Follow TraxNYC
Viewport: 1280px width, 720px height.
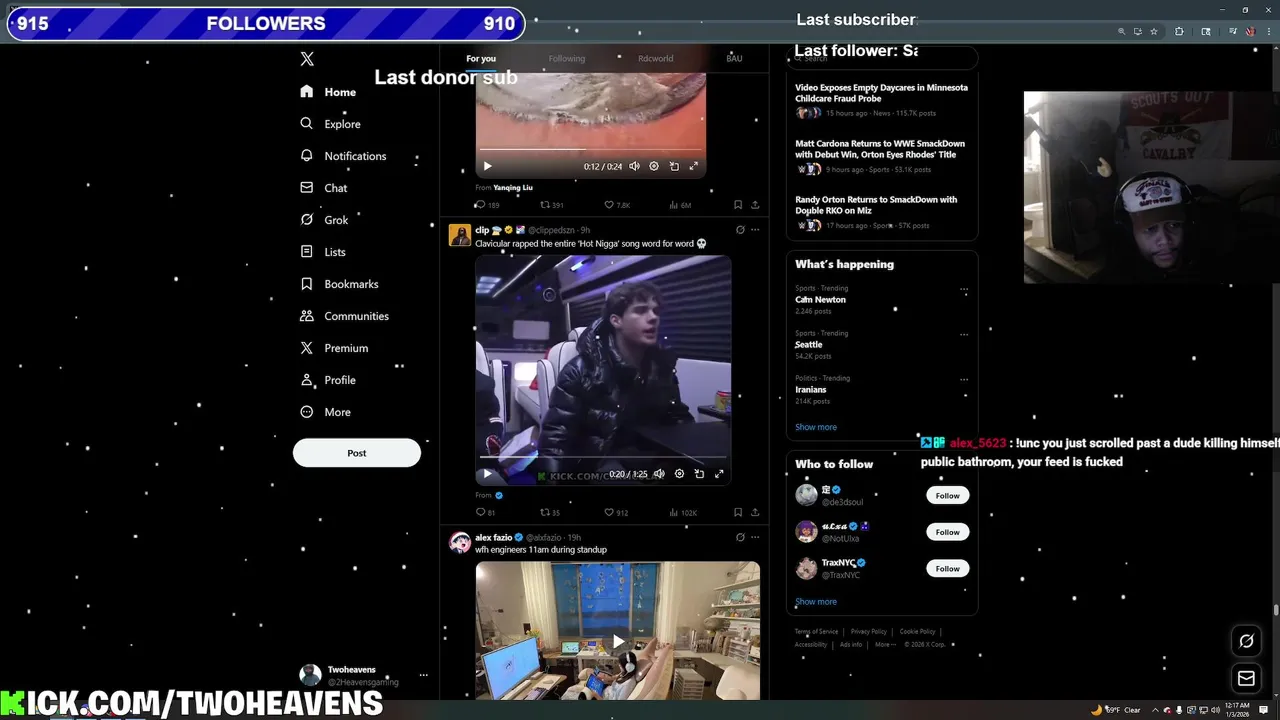coord(947,568)
